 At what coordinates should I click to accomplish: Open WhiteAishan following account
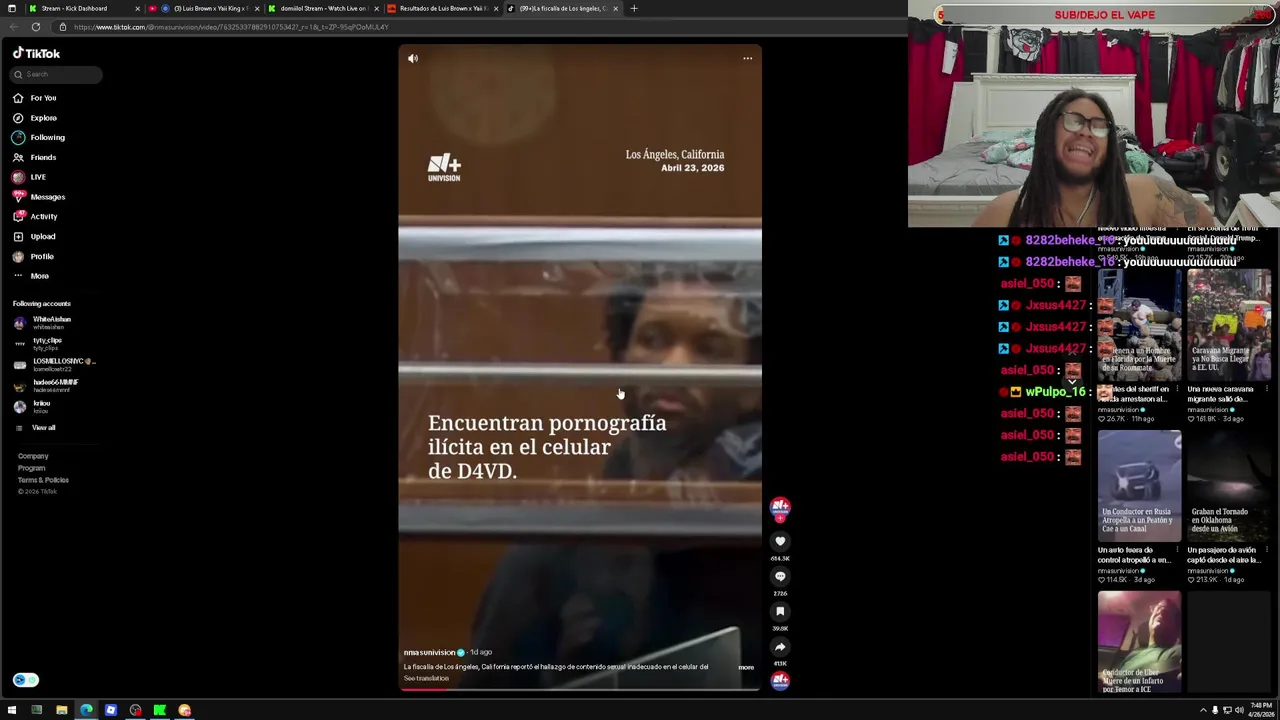coord(51,322)
